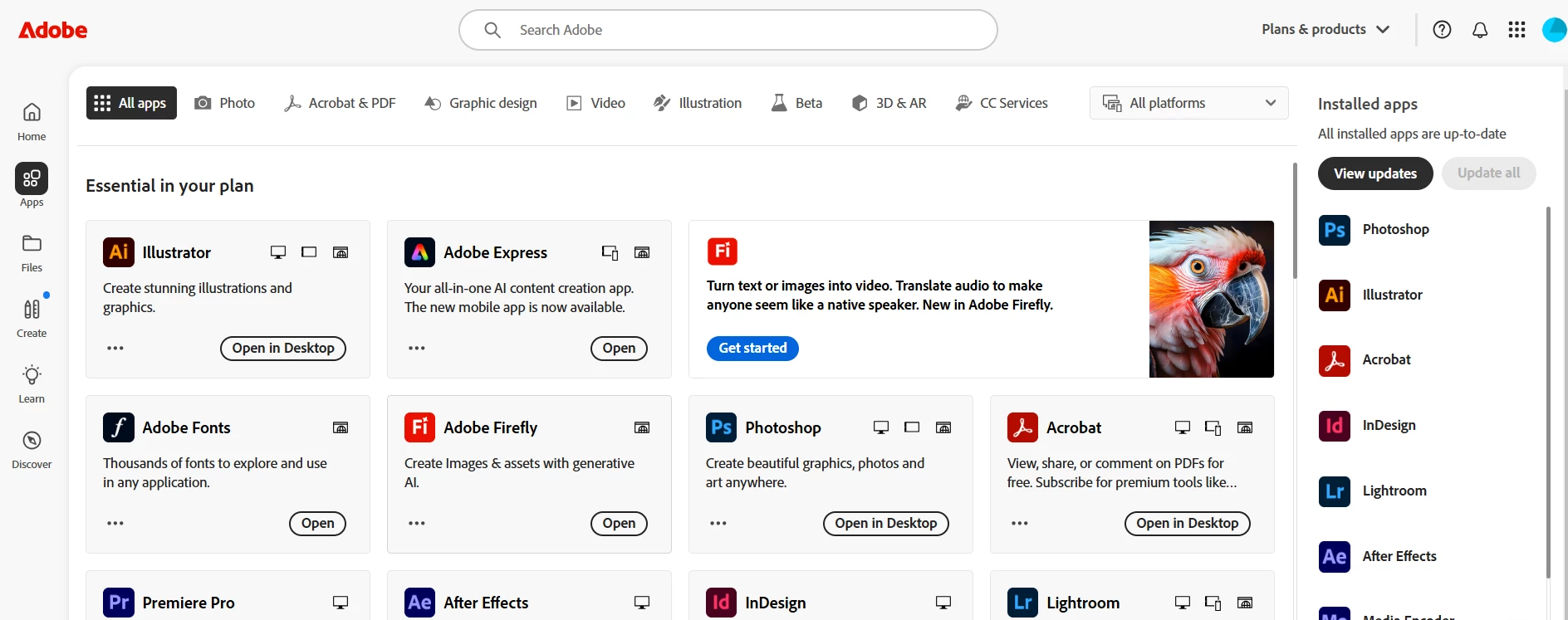Switch to the CC Services tab
The image size is (1568, 620).
click(1002, 103)
